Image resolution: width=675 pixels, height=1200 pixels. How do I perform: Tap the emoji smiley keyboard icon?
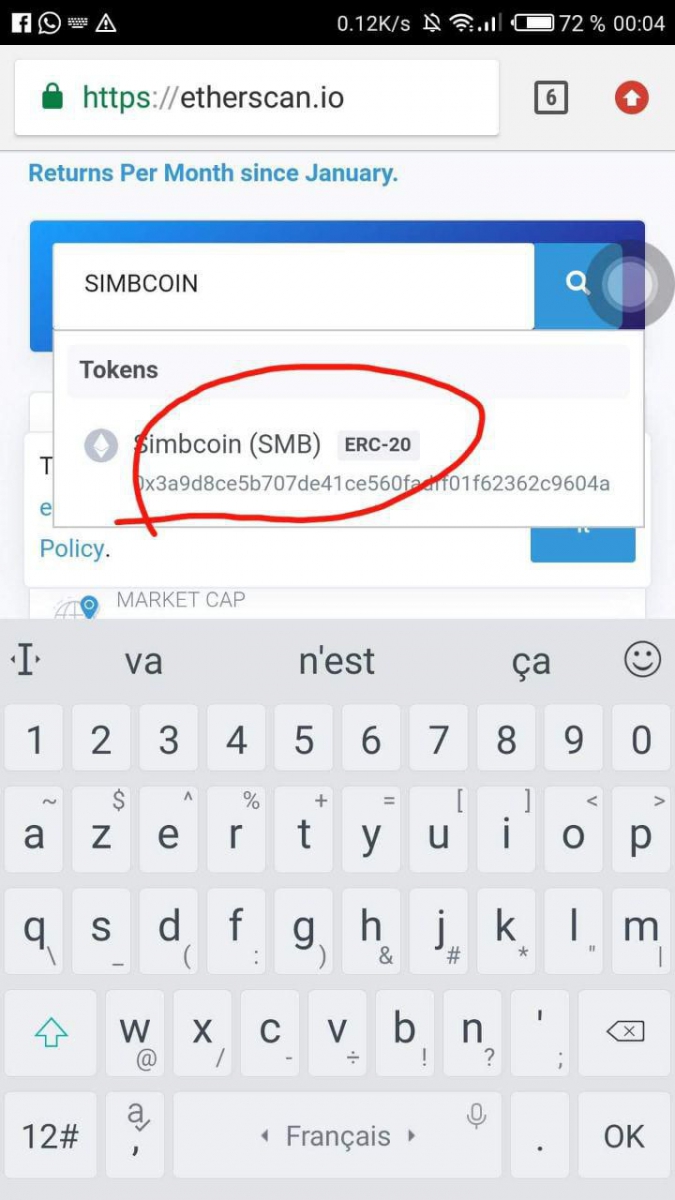[x=642, y=659]
